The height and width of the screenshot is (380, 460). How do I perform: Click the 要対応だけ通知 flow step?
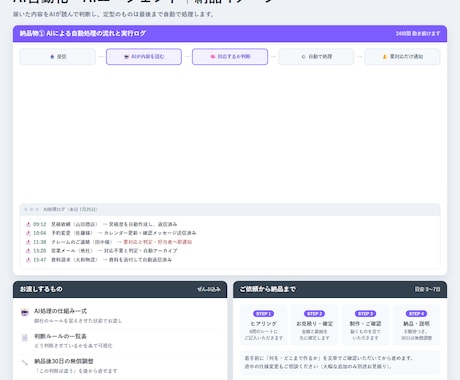(x=402, y=57)
